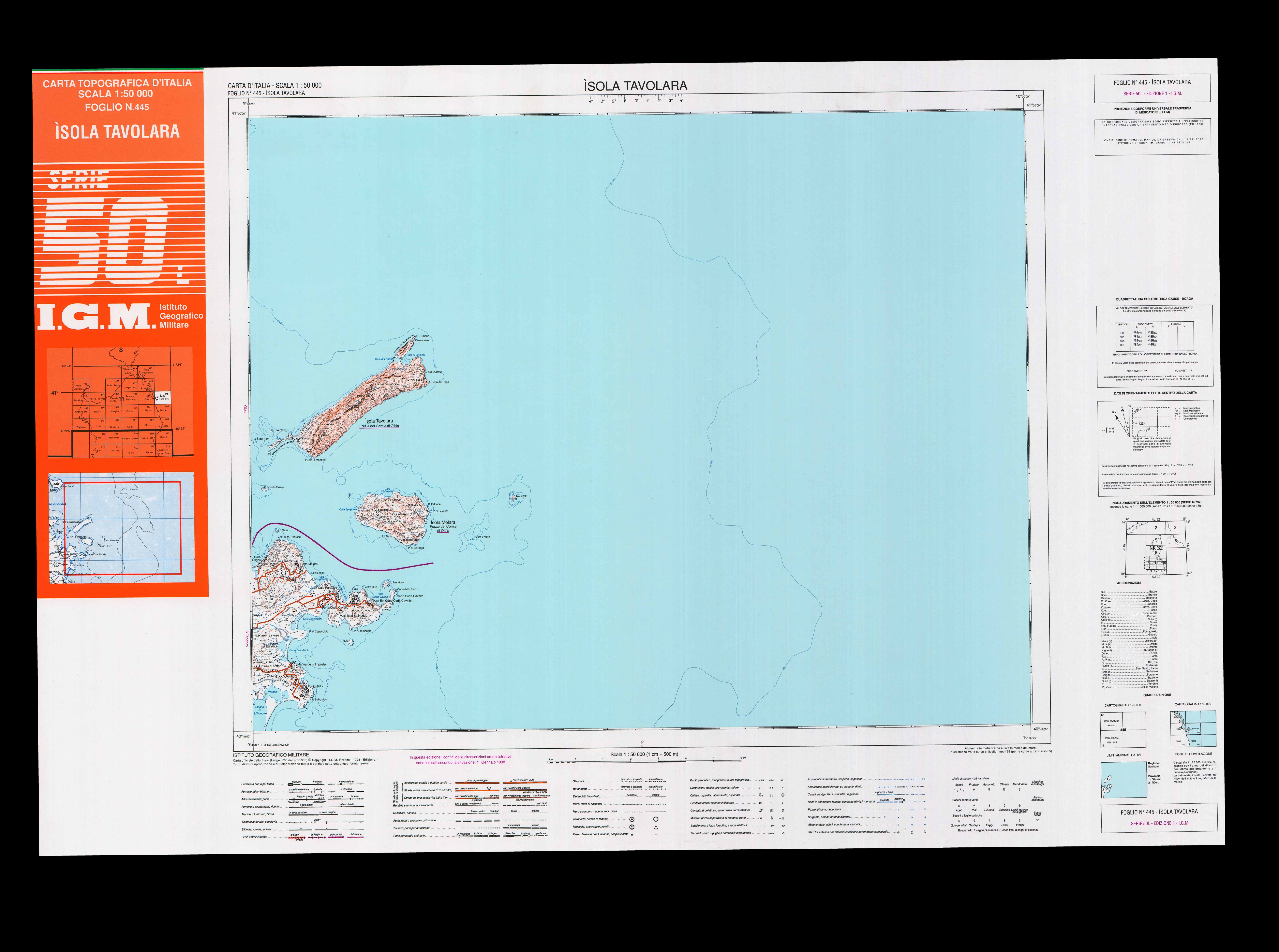The width and height of the screenshot is (1279, 952).
Task: Click the lighthouse star symbol in legend
Action: [x=632, y=834]
